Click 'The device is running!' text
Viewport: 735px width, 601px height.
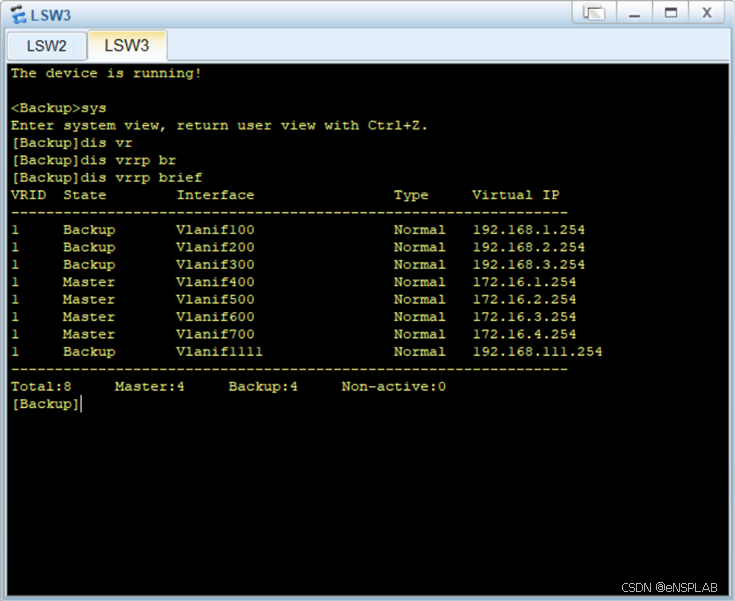pos(106,73)
